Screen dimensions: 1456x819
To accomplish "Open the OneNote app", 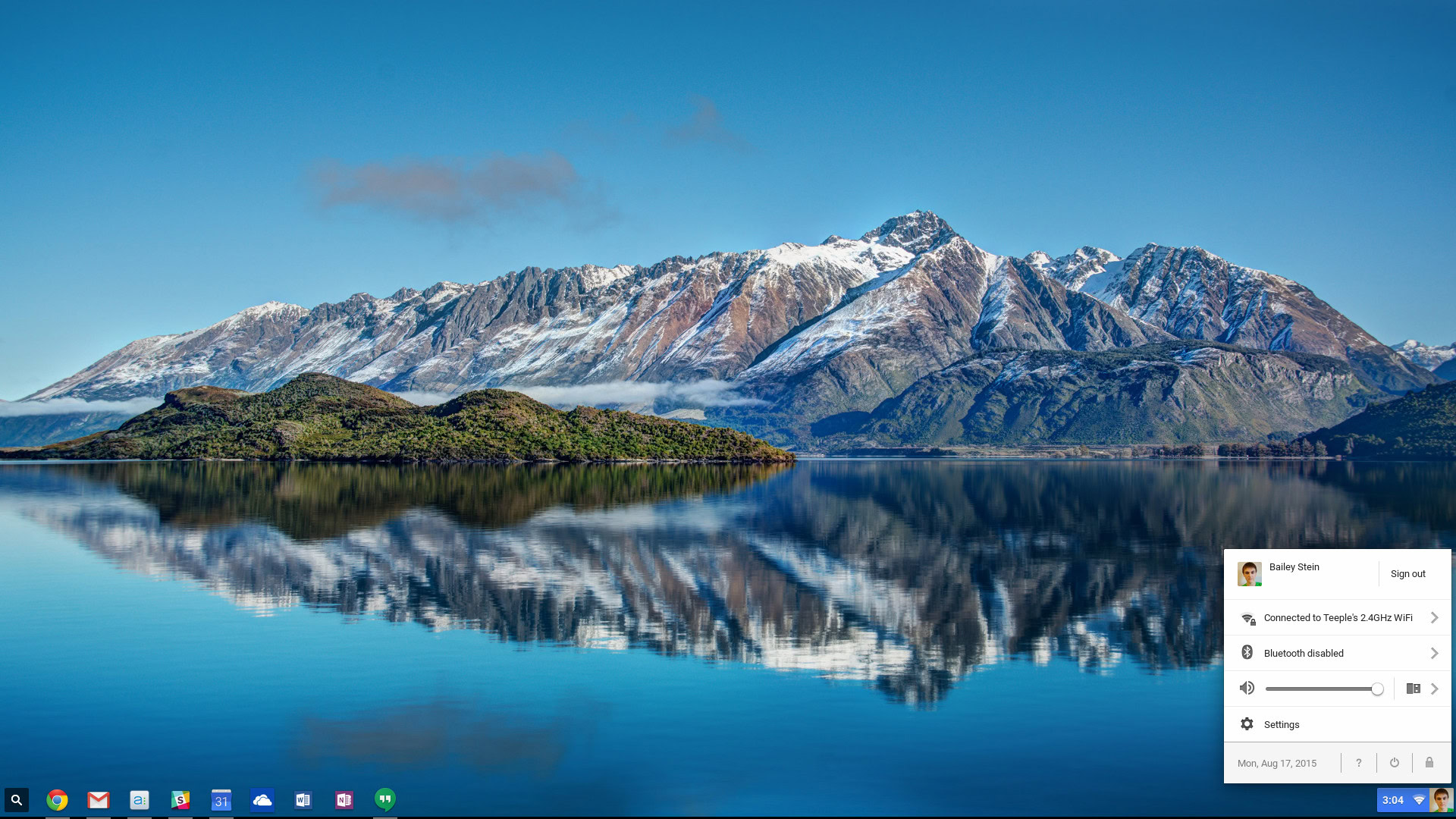I will tap(344, 800).
